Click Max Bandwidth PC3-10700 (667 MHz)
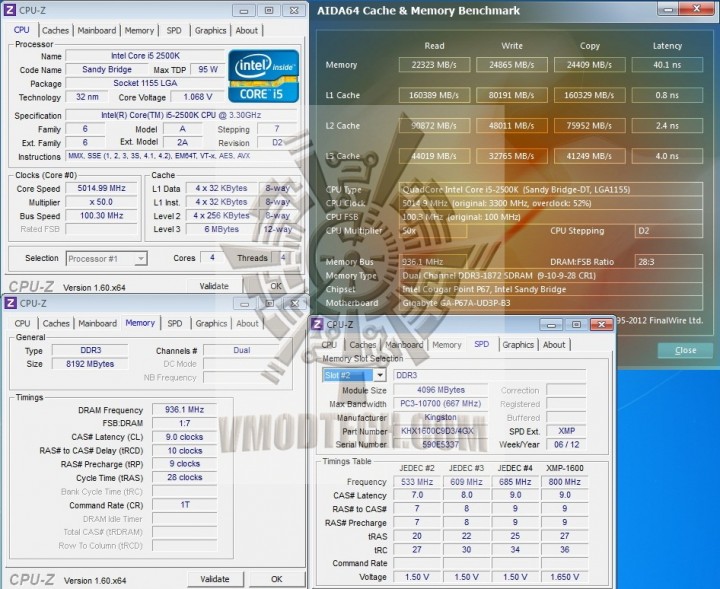Image resolution: width=720 pixels, height=589 pixels. pyautogui.click(x=441, y=404)
